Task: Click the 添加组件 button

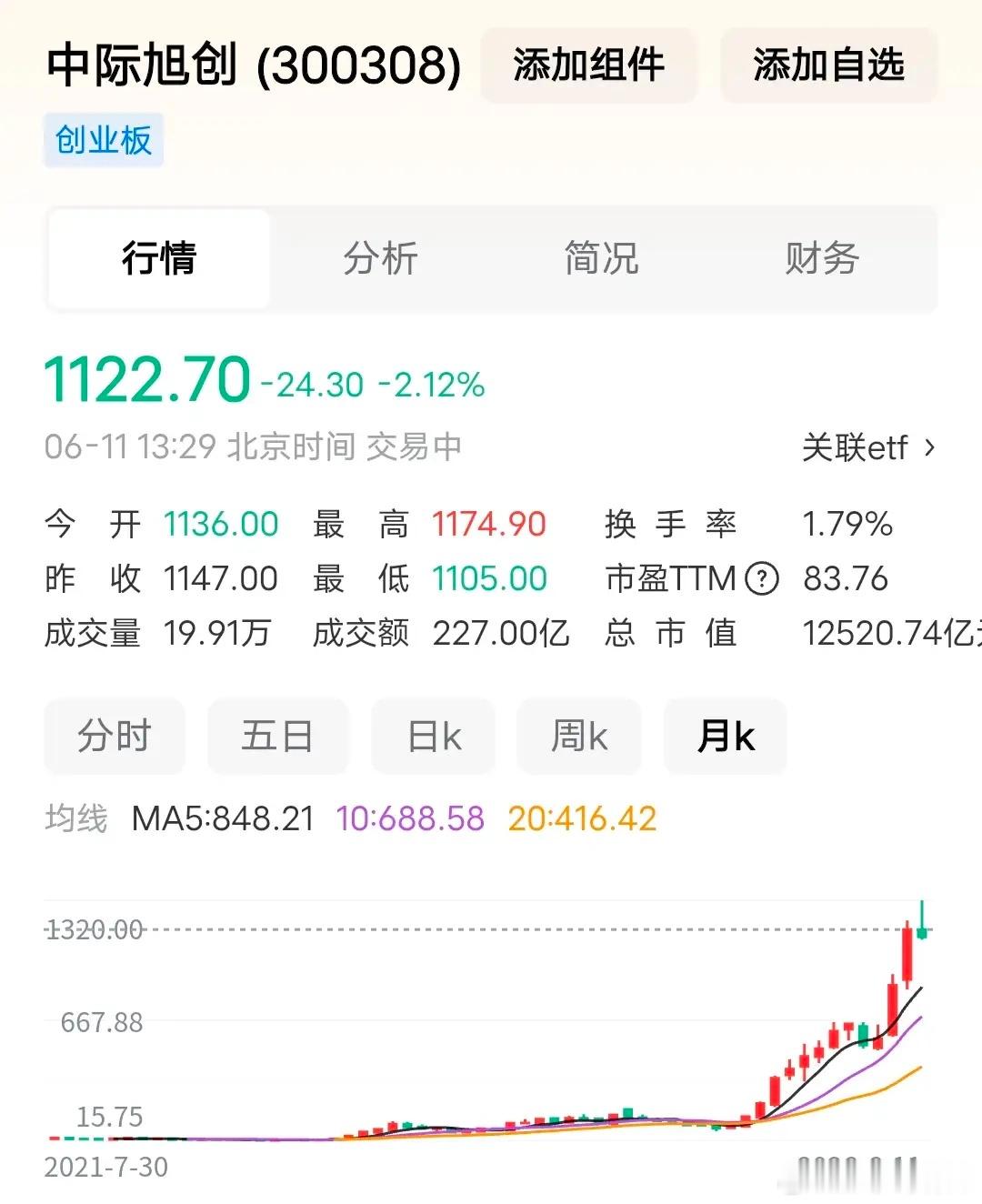Action: click(x=588, y=65)
